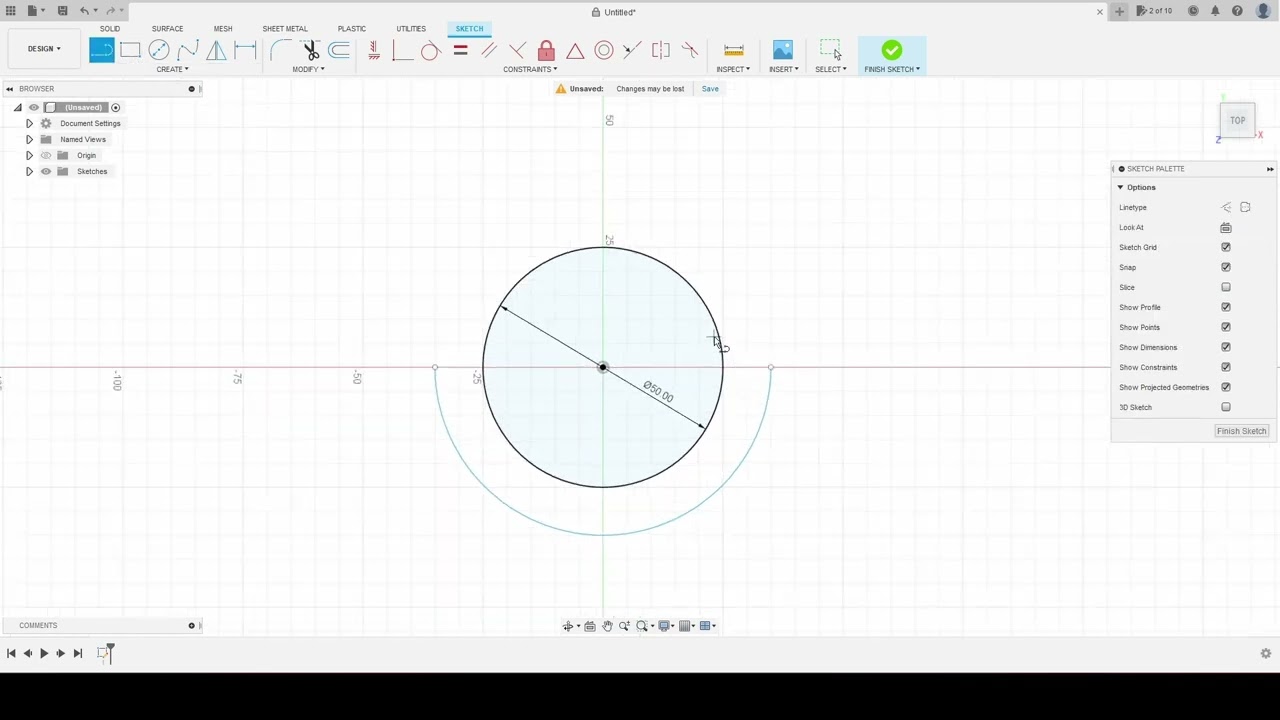Select the Offset modify tool
The image size is (1280, 720).
[339, 50]
